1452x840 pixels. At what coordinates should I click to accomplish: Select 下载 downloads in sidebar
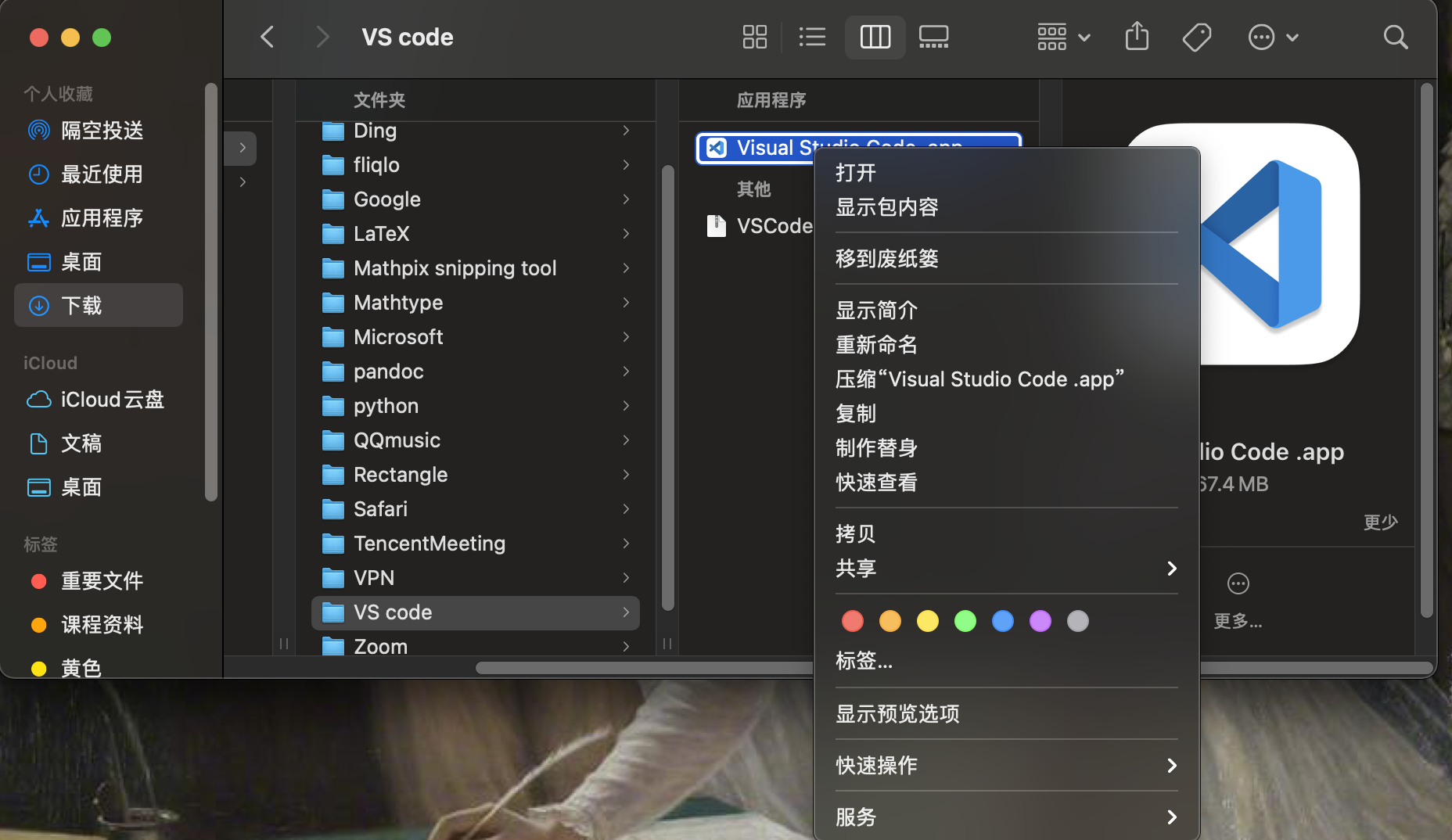[99, 305]
